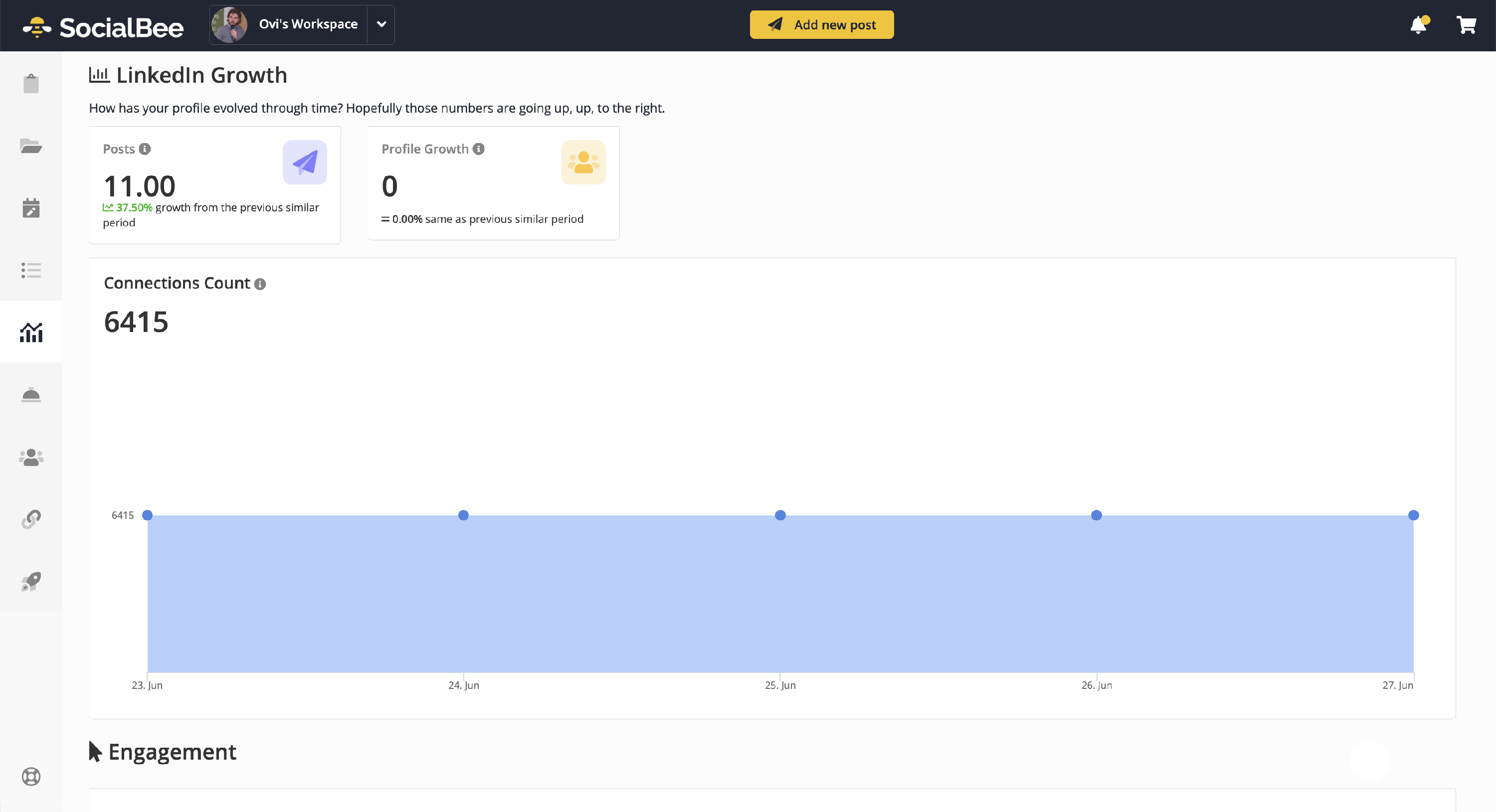Click the Add new post button
1496x812 pixels.
(821, 24)
